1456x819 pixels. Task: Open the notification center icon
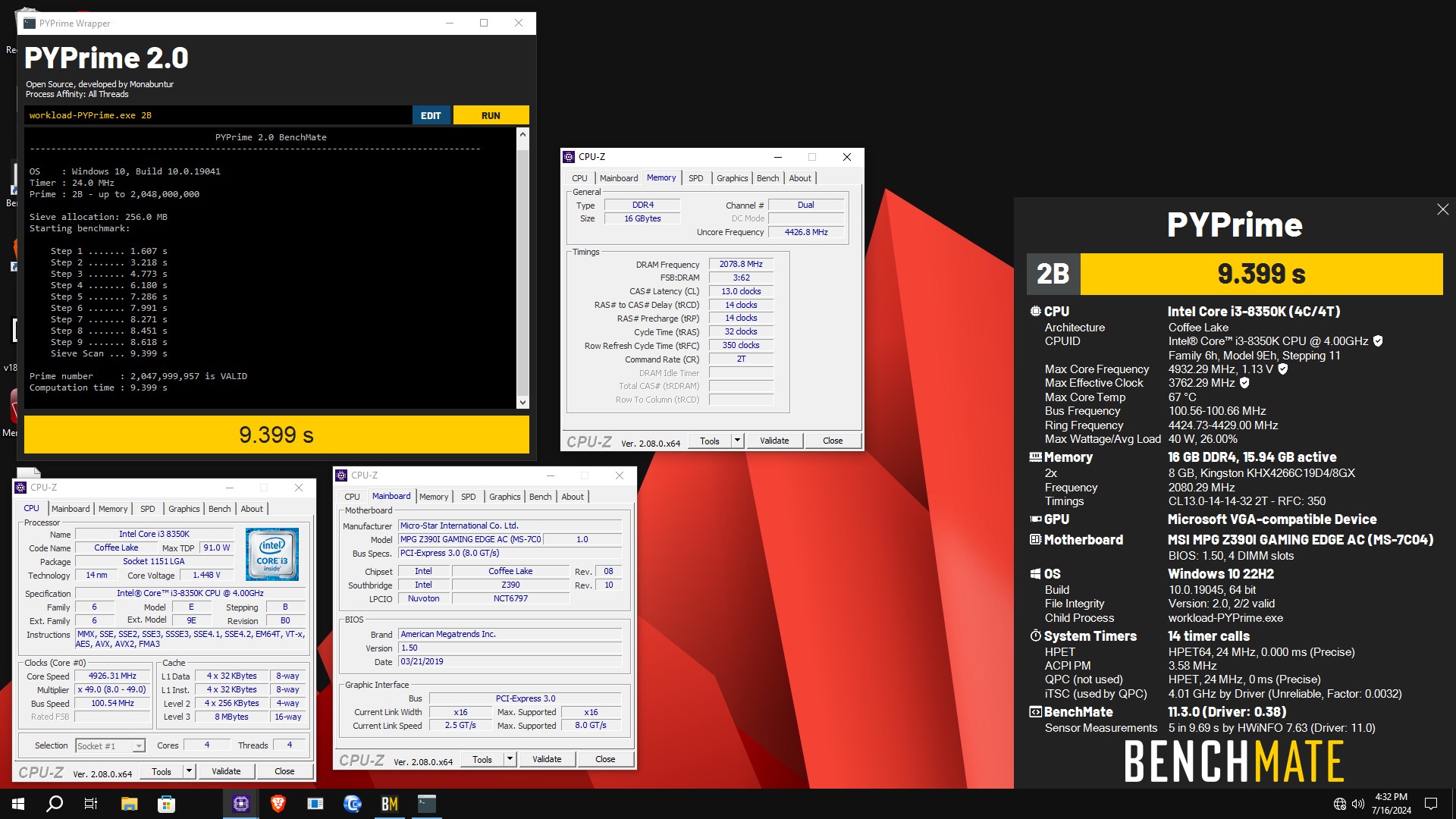point(1431,804)
